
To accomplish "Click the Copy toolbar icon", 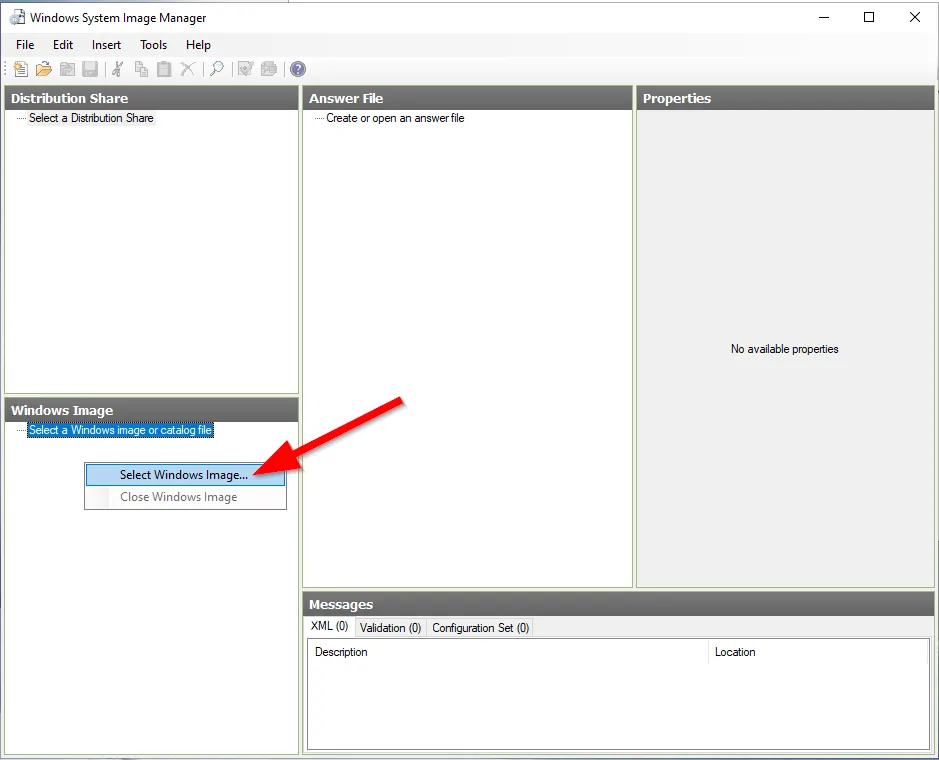I will tap(141, 69).
